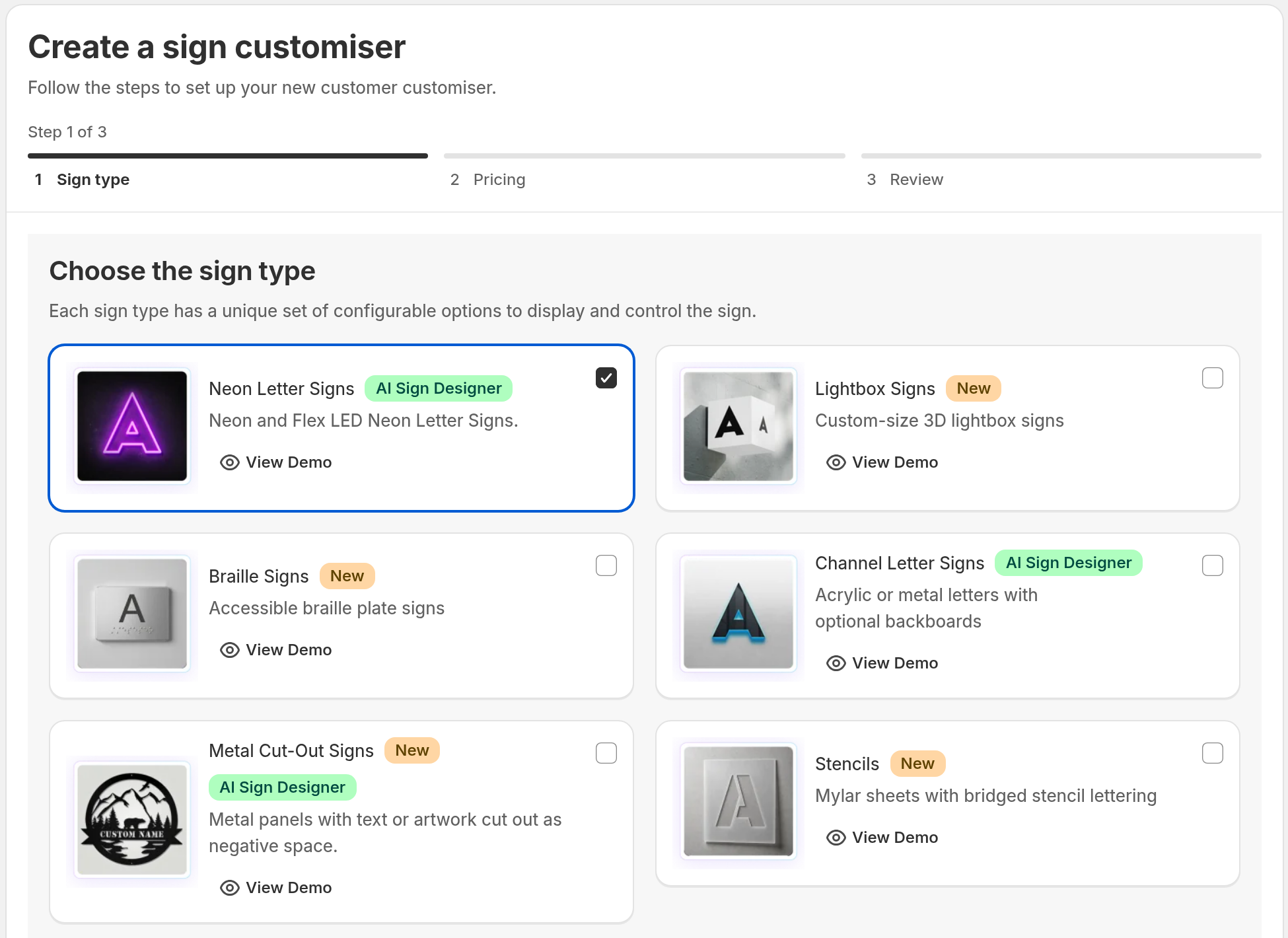Click the eye icon for Braille Signs demo
Viewport: 1288px width, 938px height.
[229, 650]
